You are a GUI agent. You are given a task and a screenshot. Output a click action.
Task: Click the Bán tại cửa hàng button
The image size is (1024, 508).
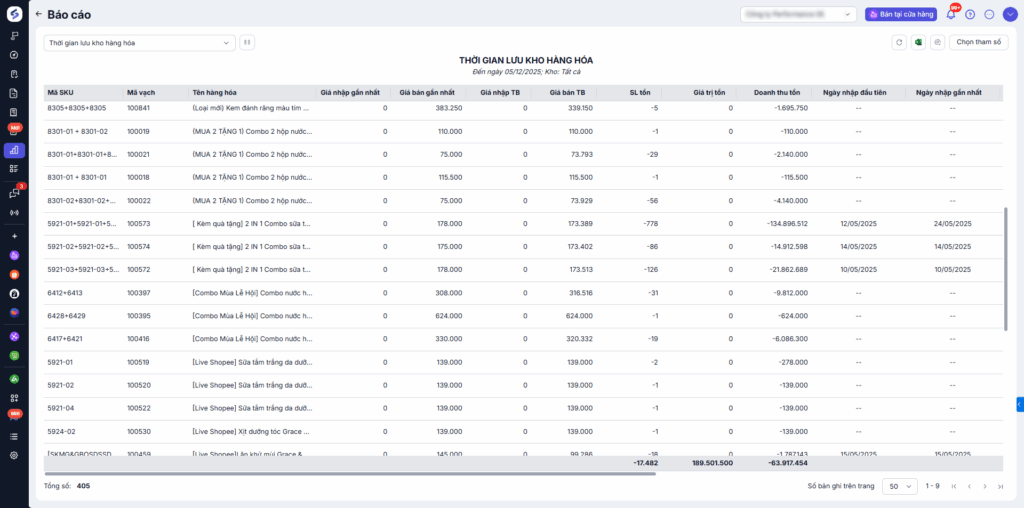[x=901, y=14]
